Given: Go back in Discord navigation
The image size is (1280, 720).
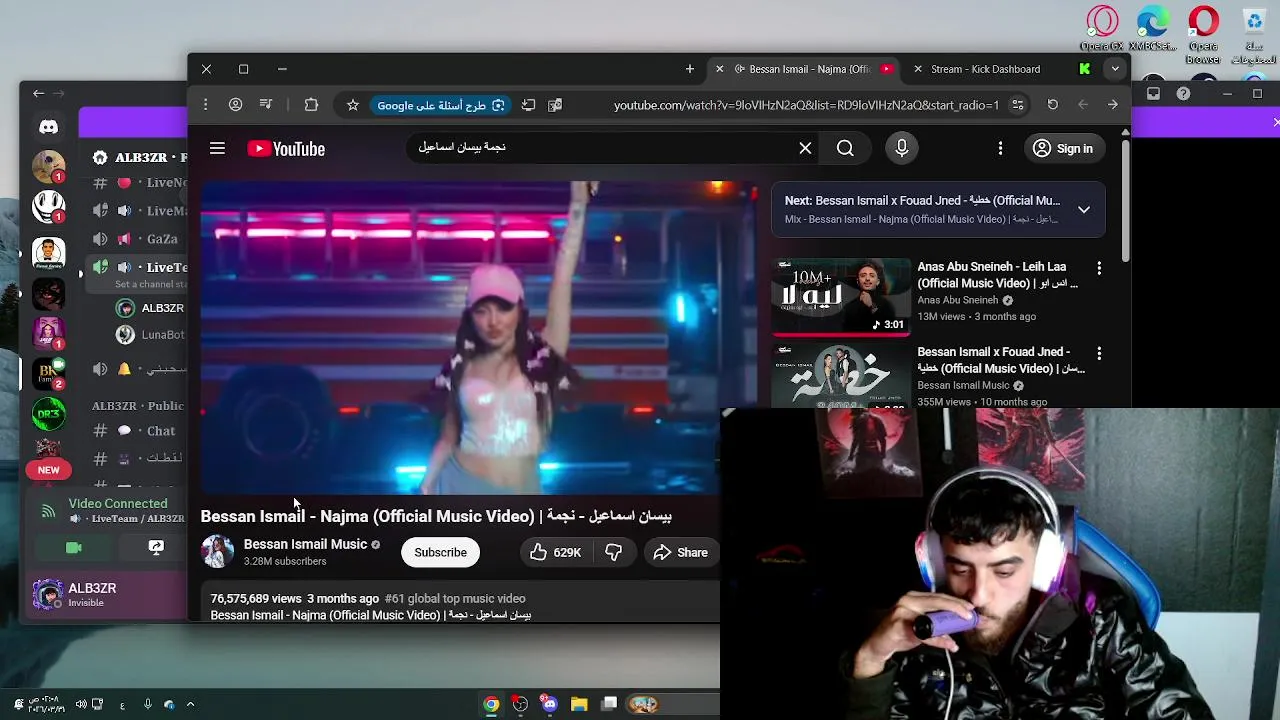Looking at the screenshot, I should tap(38, 93).
